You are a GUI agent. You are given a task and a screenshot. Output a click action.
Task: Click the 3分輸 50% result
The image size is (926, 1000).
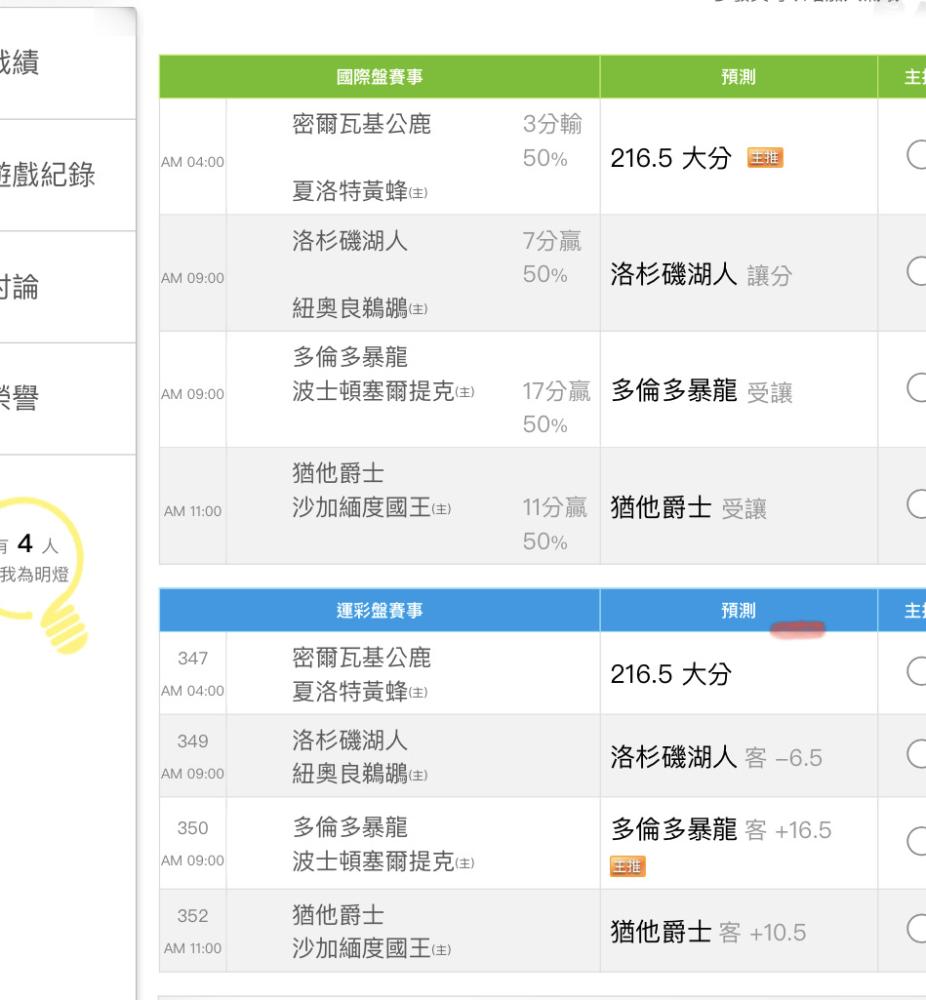(x=552, y=141)
